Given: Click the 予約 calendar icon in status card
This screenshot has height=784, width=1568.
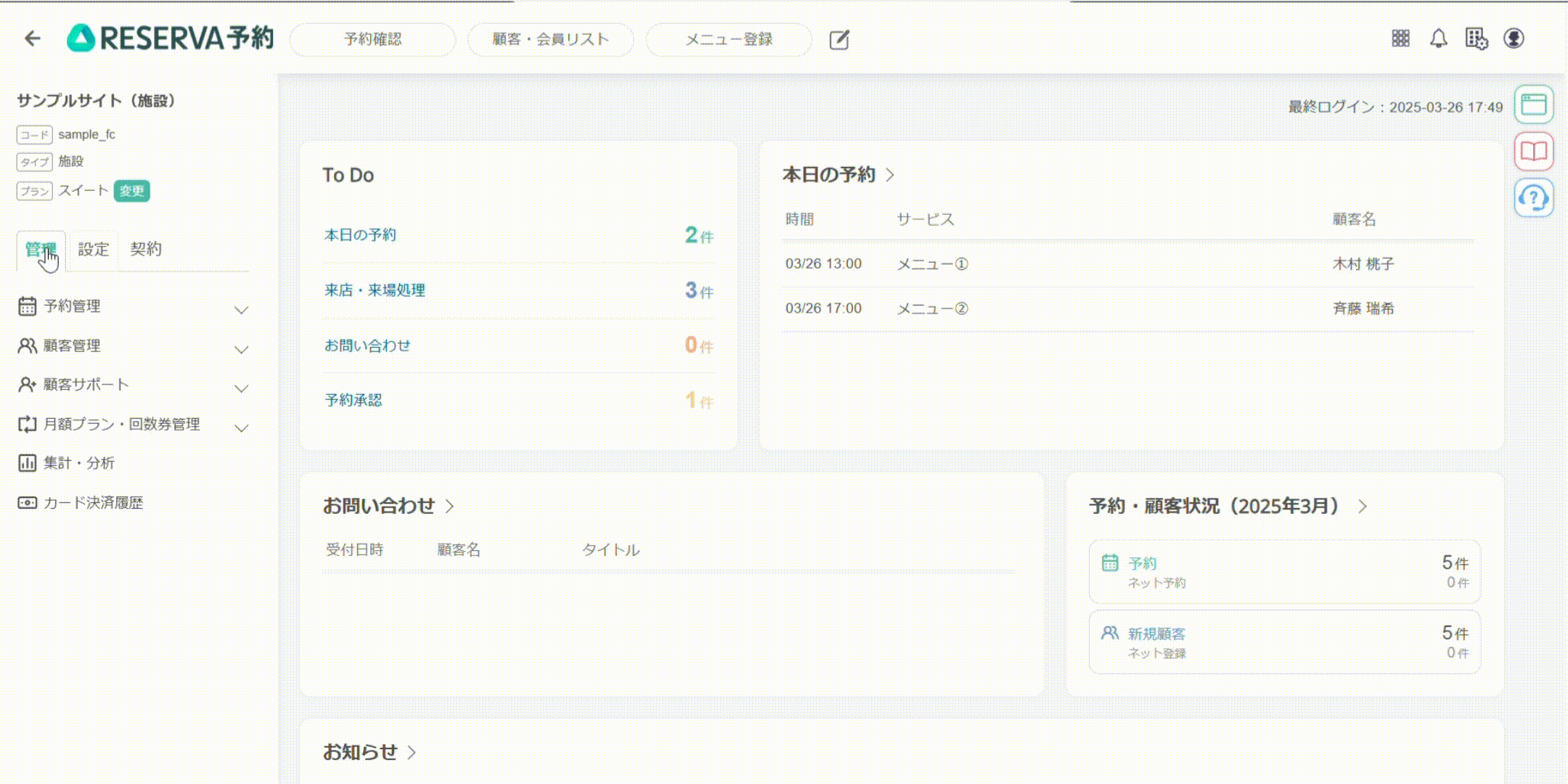Looking at the screenshot, I should pos(1110,563).
